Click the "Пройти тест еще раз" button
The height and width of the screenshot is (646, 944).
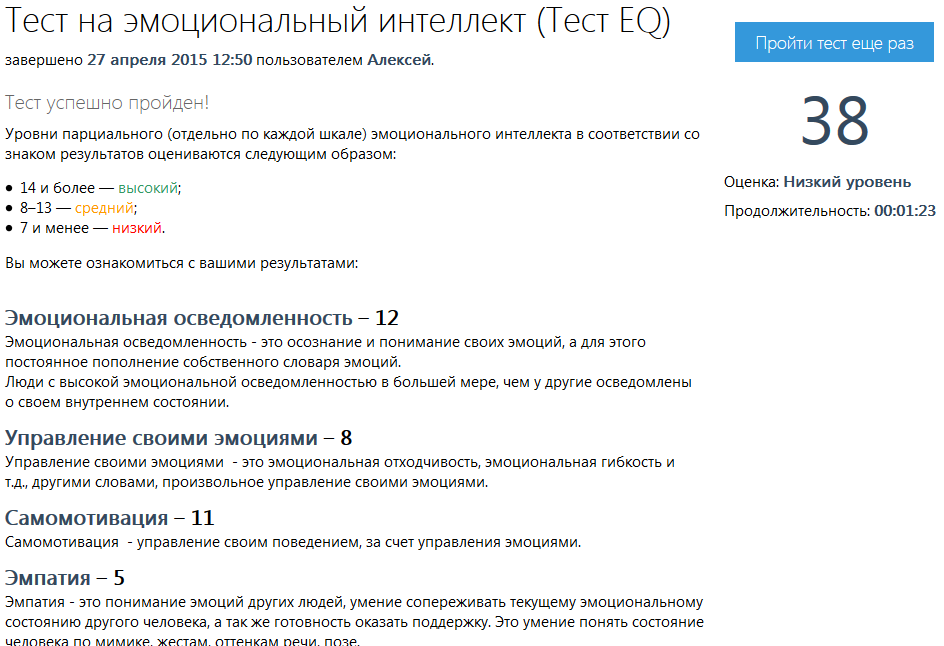click(x=834, y=43)
